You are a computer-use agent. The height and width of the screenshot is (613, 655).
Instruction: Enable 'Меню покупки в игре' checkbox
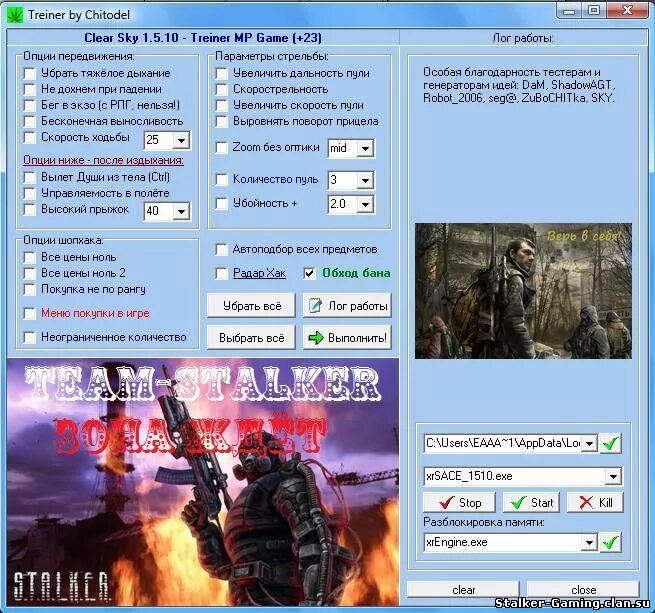pyautogui.click(x=30, y=313)
